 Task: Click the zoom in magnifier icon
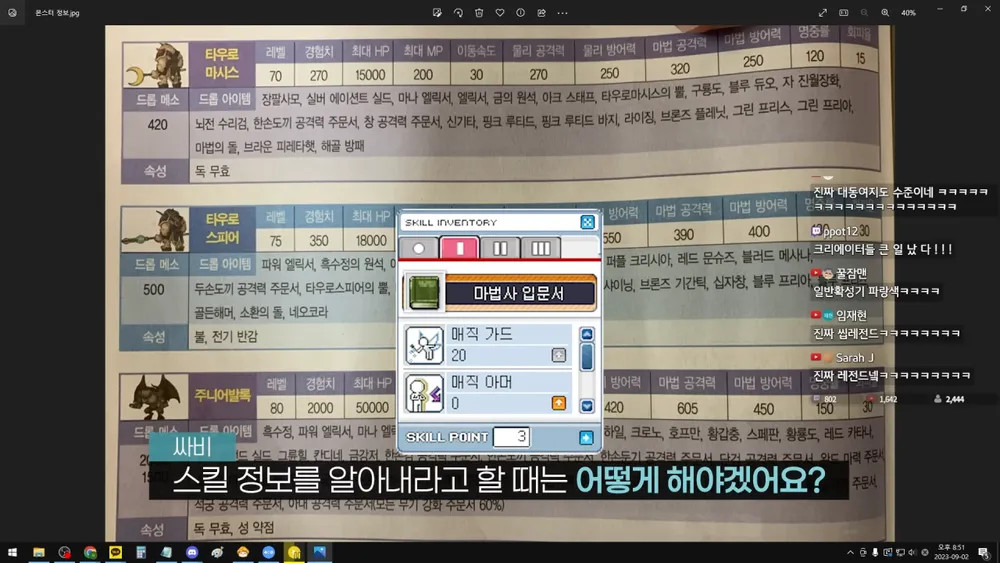(885, 13)
